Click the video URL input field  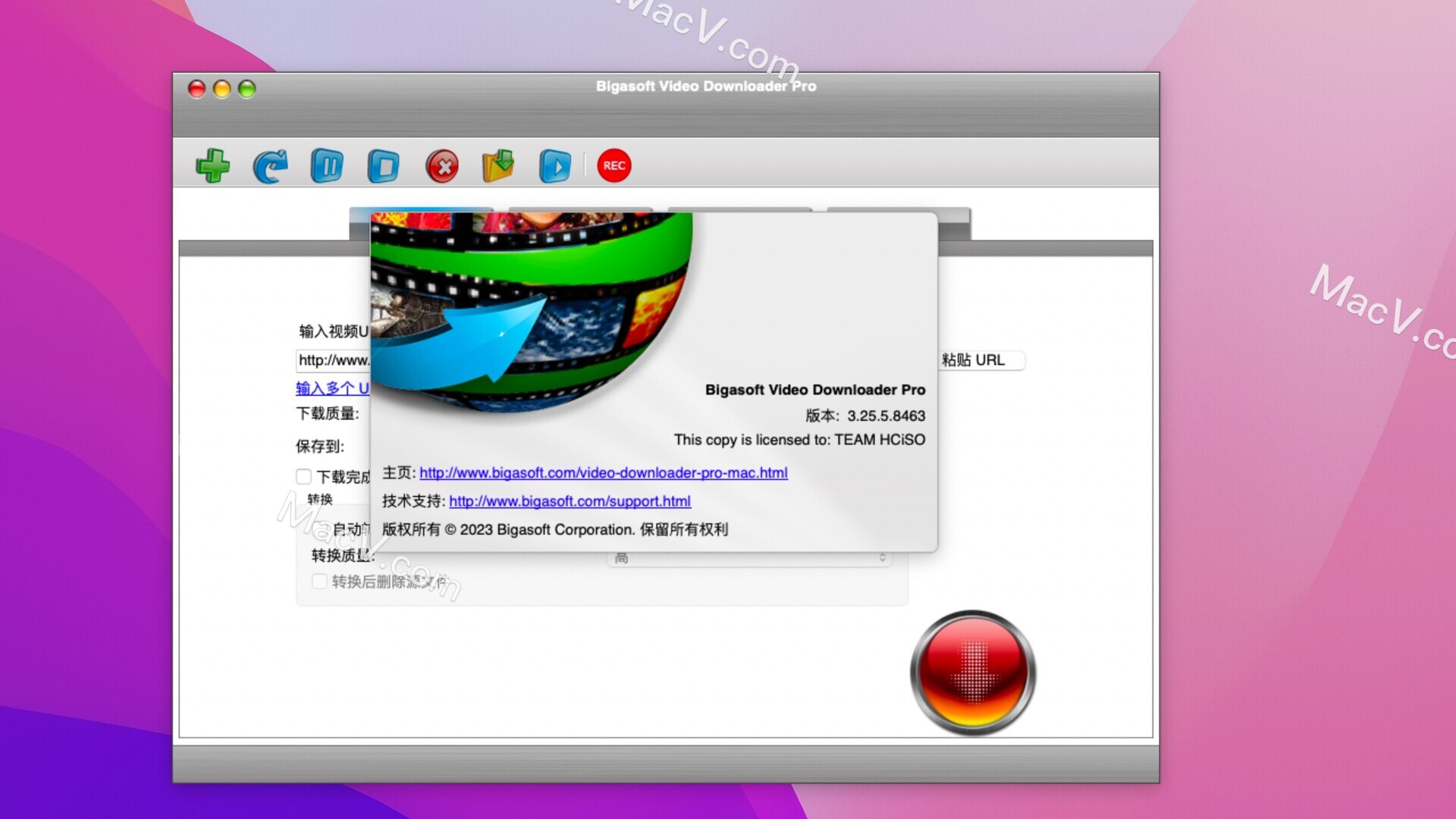[x=333, y=360]
